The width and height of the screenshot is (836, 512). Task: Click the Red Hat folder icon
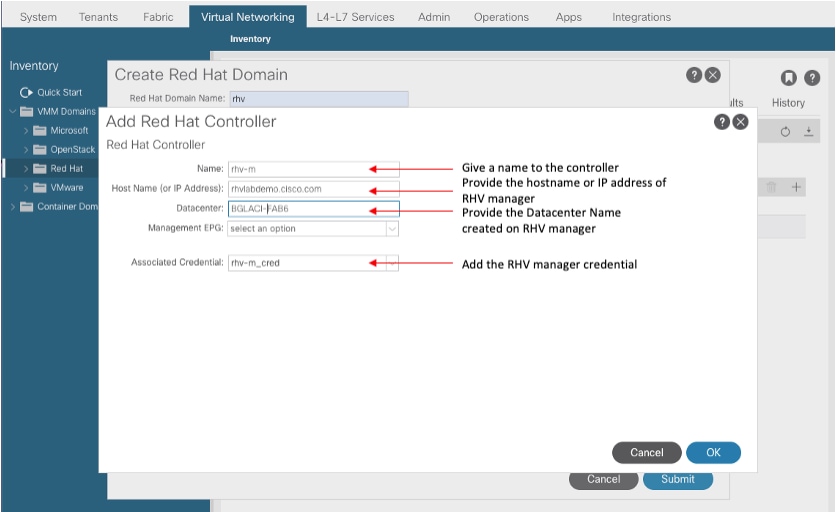coord(40,169)
